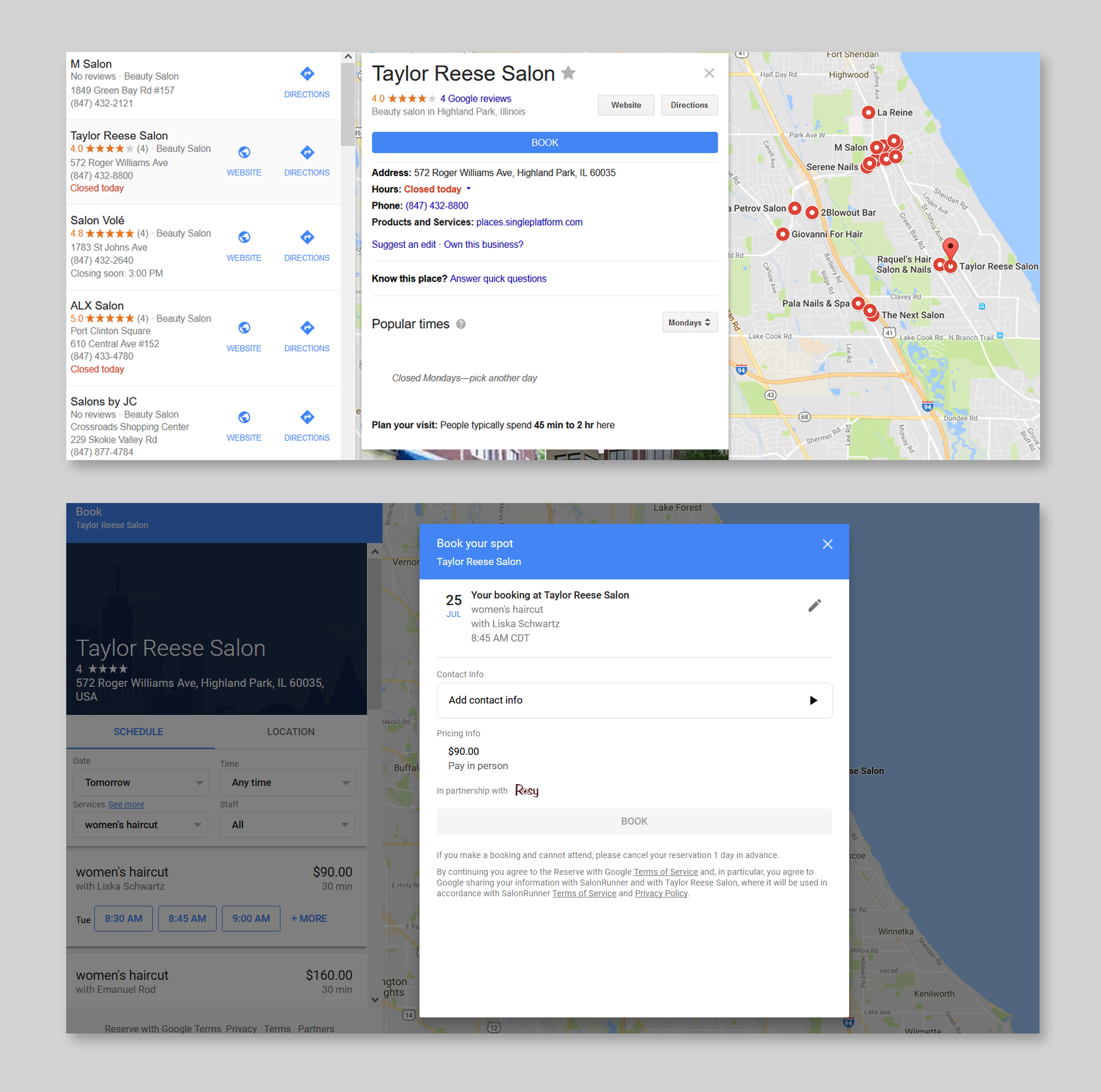Get directions to Salon Volé

[x=307, y=237]
